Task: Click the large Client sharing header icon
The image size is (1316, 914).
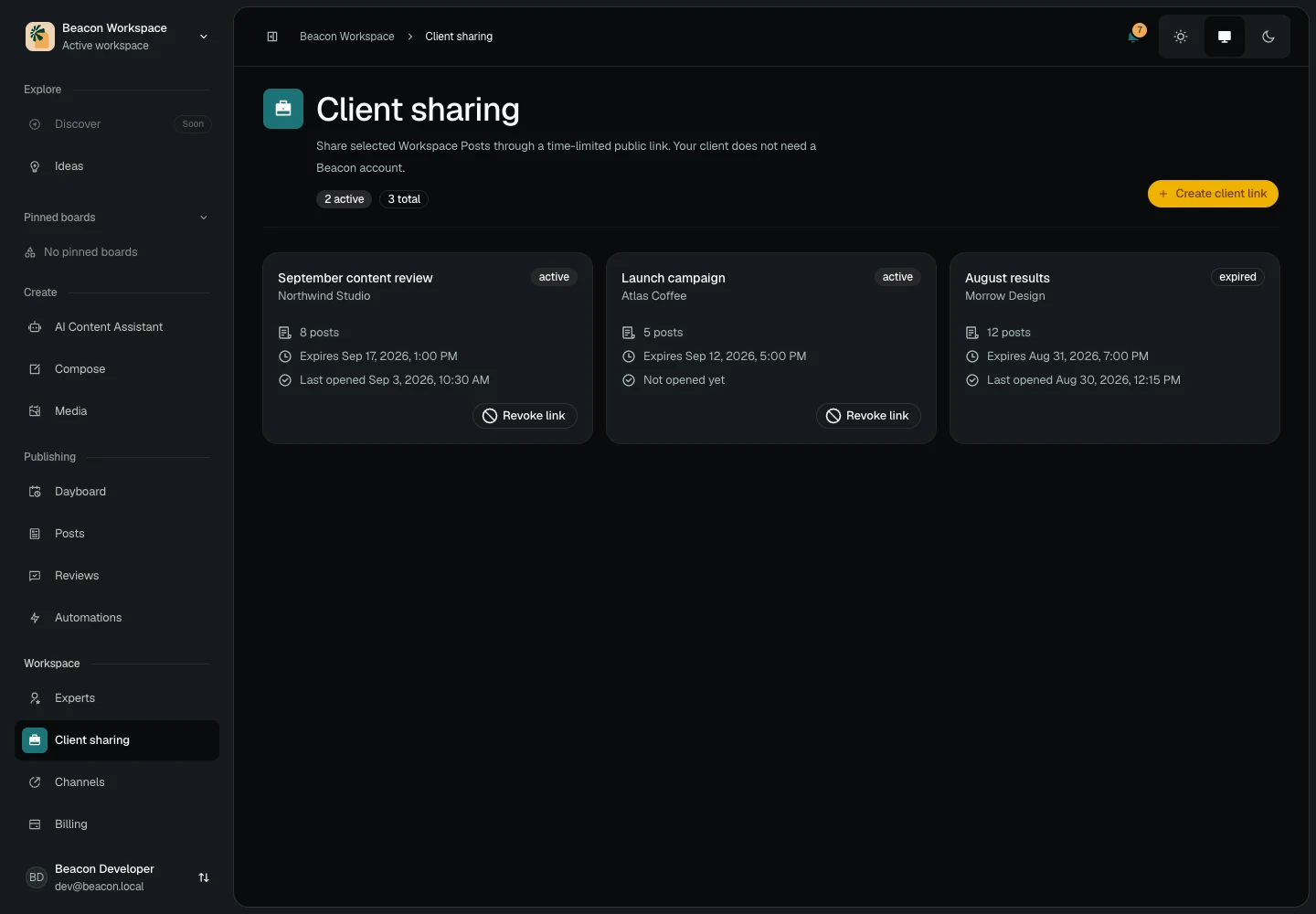Action: [x=283, y=109]
